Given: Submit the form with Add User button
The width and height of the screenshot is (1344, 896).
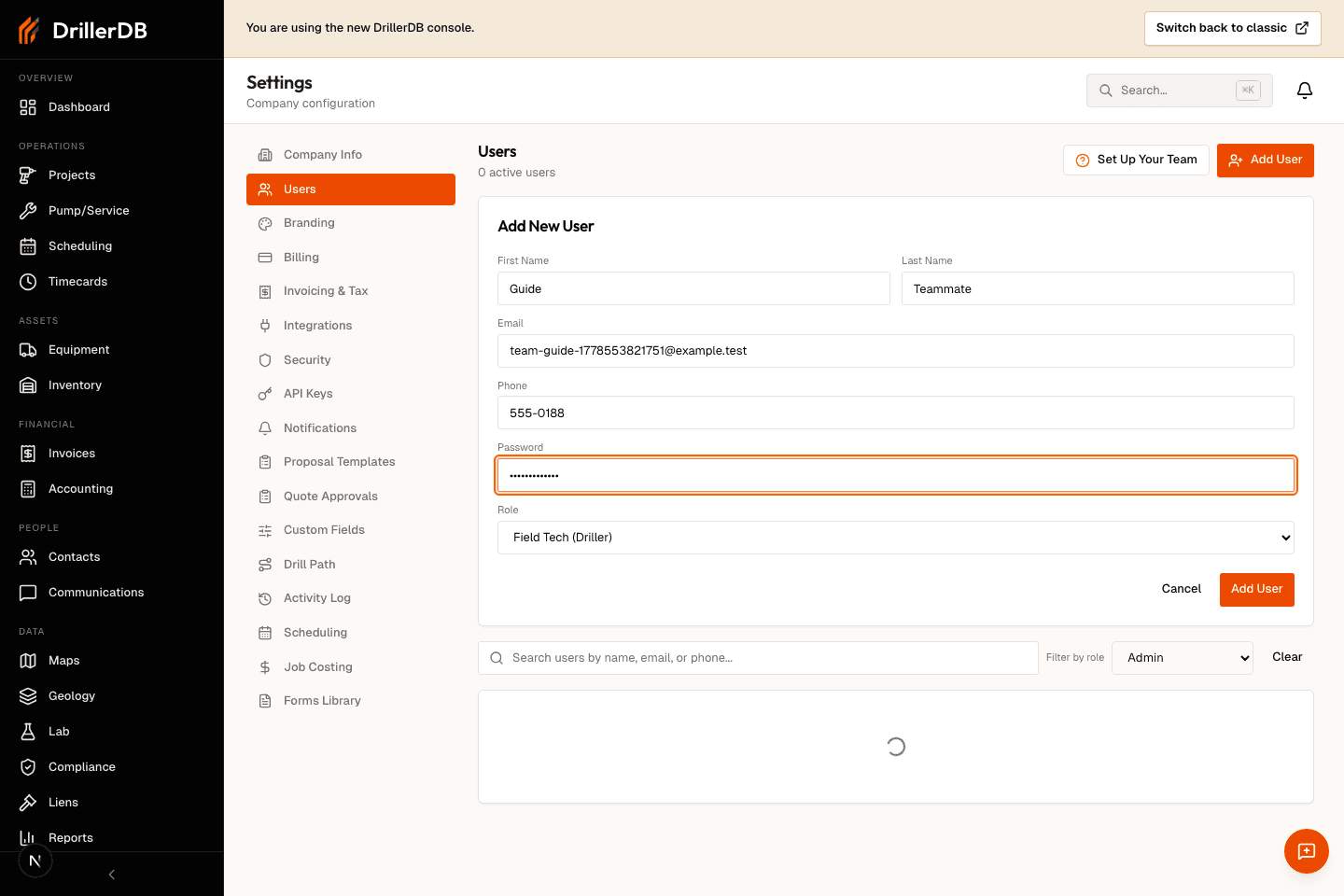Looking at the screenshot, I should click(1256, 589).
